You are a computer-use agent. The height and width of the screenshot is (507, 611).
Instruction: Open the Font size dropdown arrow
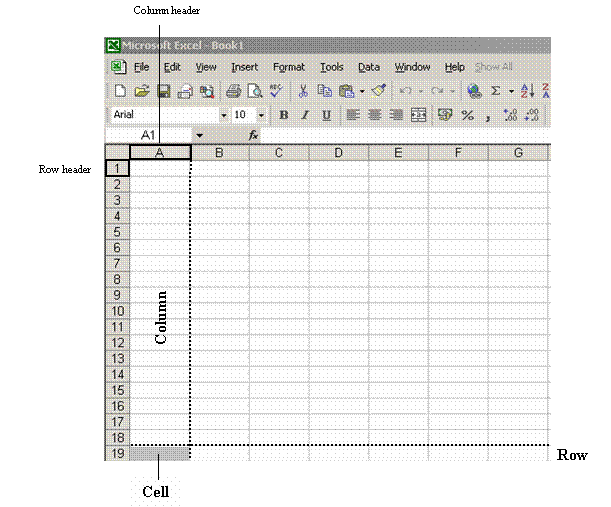pos(261,115)
